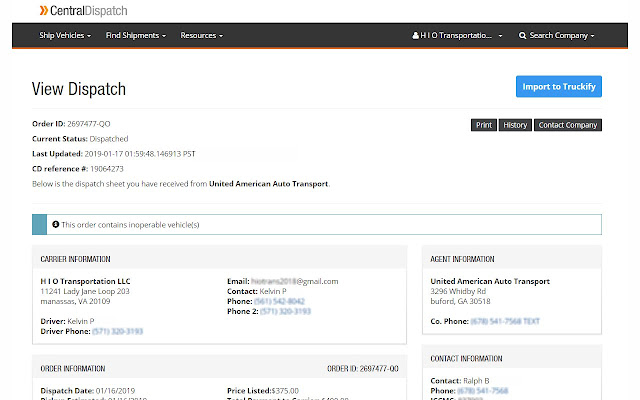Click Current Status Dispatched text
The image size is (640, 400).
(x=80, y=139)
